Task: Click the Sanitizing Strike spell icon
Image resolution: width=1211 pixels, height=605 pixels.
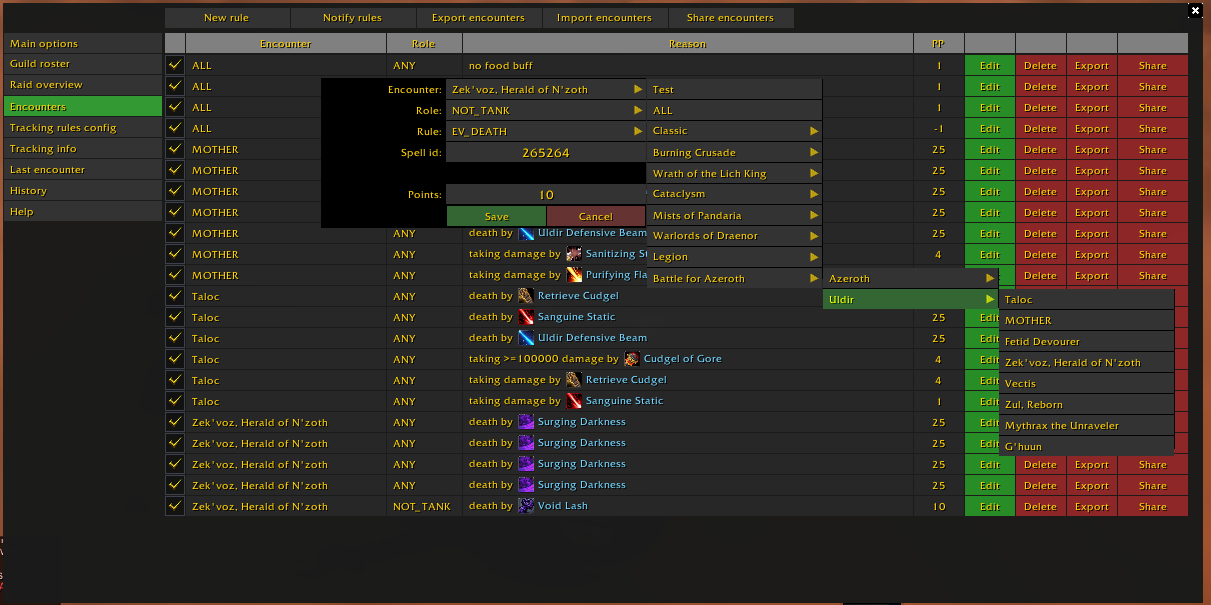Action: (574, 254)
